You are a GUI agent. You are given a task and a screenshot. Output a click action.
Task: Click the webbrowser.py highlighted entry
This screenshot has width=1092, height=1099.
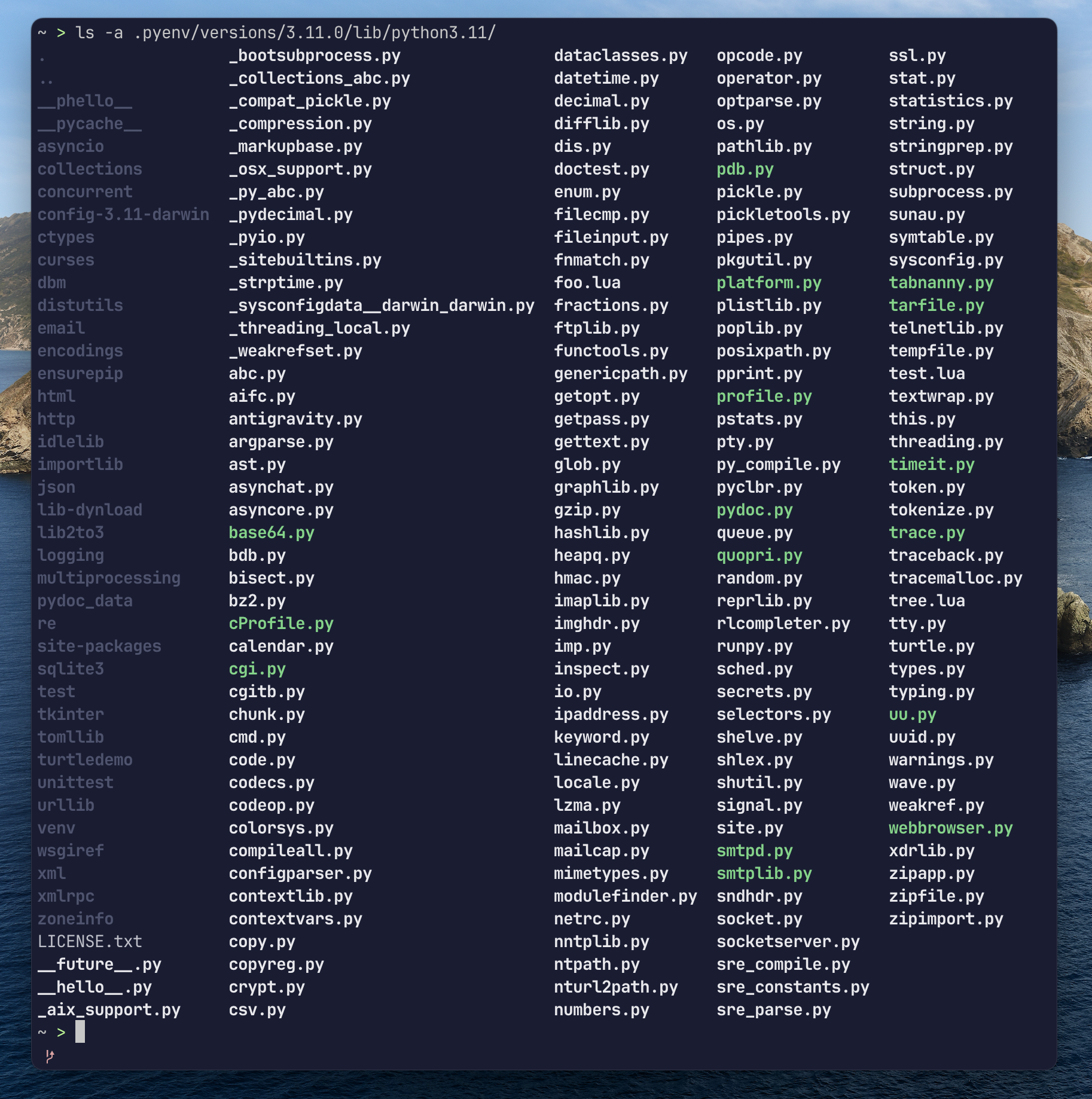pyautogui.click(x=950, y=828)
